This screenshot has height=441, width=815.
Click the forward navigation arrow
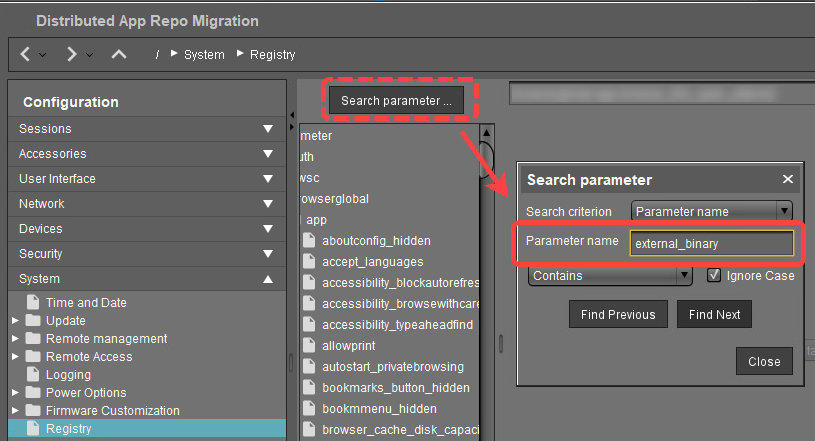[x=72, y=54]
